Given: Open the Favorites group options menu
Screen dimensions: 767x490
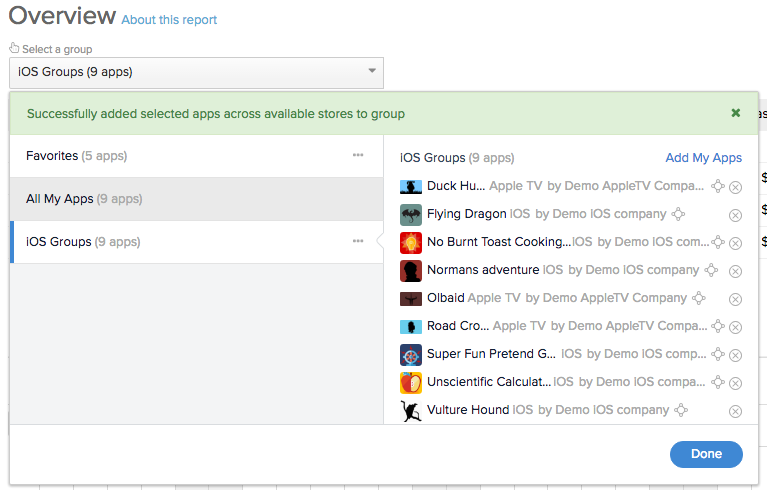Looking at the screenshot, I should 358,155.
